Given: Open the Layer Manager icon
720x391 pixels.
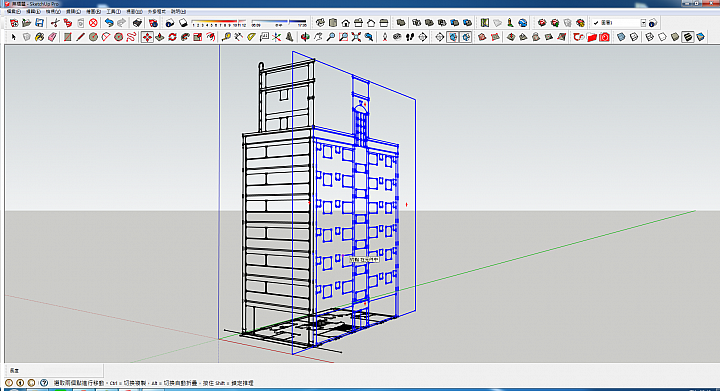Looking at the screenshot, I should 653,23.
